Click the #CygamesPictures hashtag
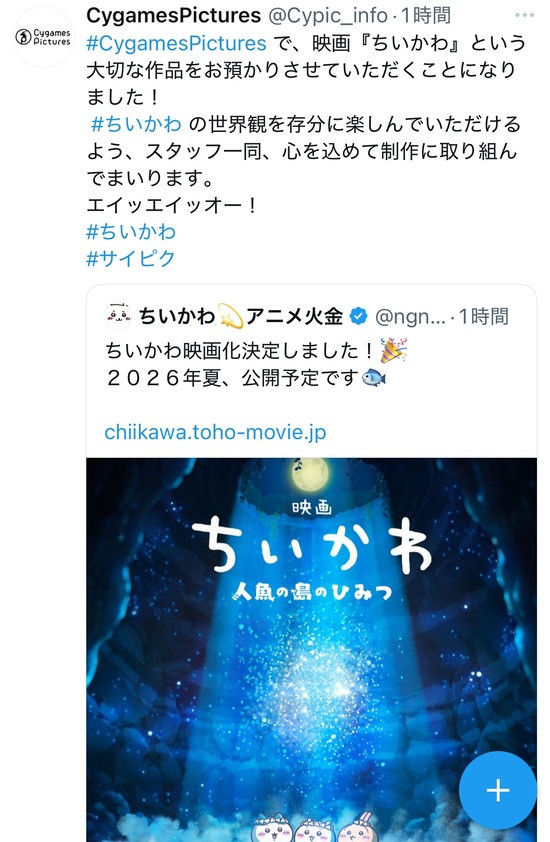Image resolution: width=550 pixels, height=842 pixels. 176,43
